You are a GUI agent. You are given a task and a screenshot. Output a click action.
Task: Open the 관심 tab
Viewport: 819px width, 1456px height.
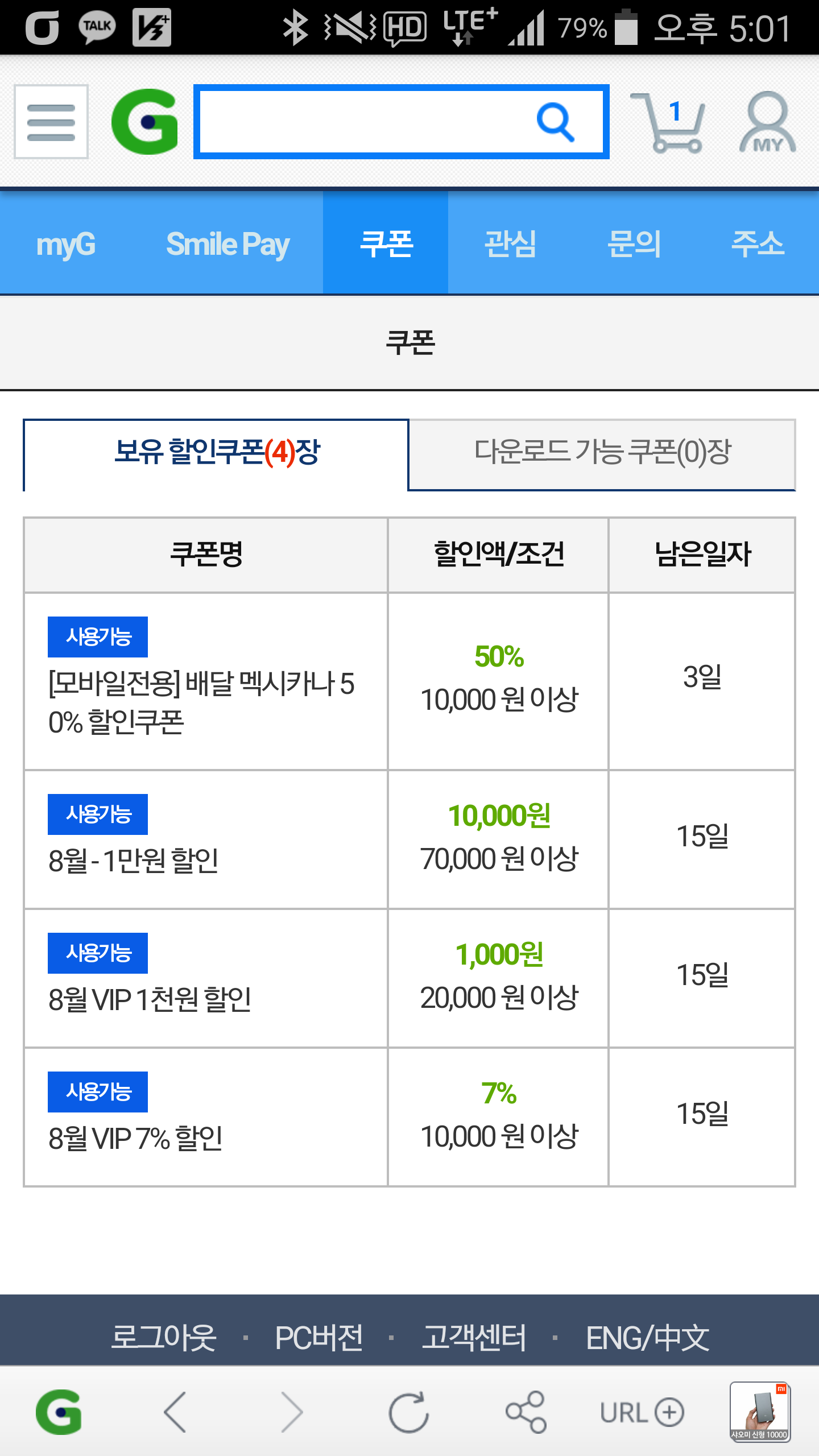[x=510, y=243]
